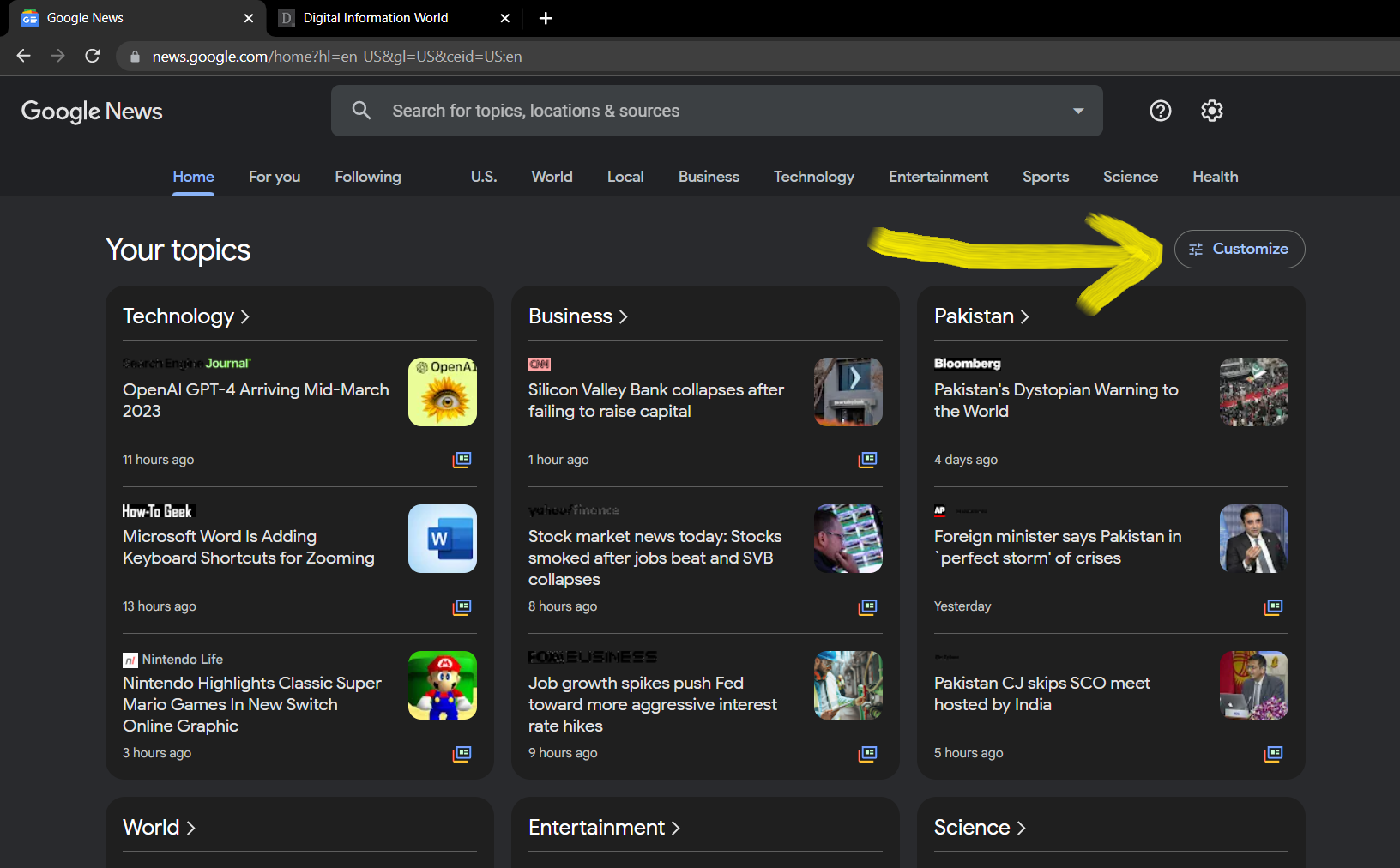The width and height of the screenshot is (1400, 868).
Task: Read OpenAI GPT-4 Arriving Mid-March article
Action: pyautogui.click(x=256, y=401)
